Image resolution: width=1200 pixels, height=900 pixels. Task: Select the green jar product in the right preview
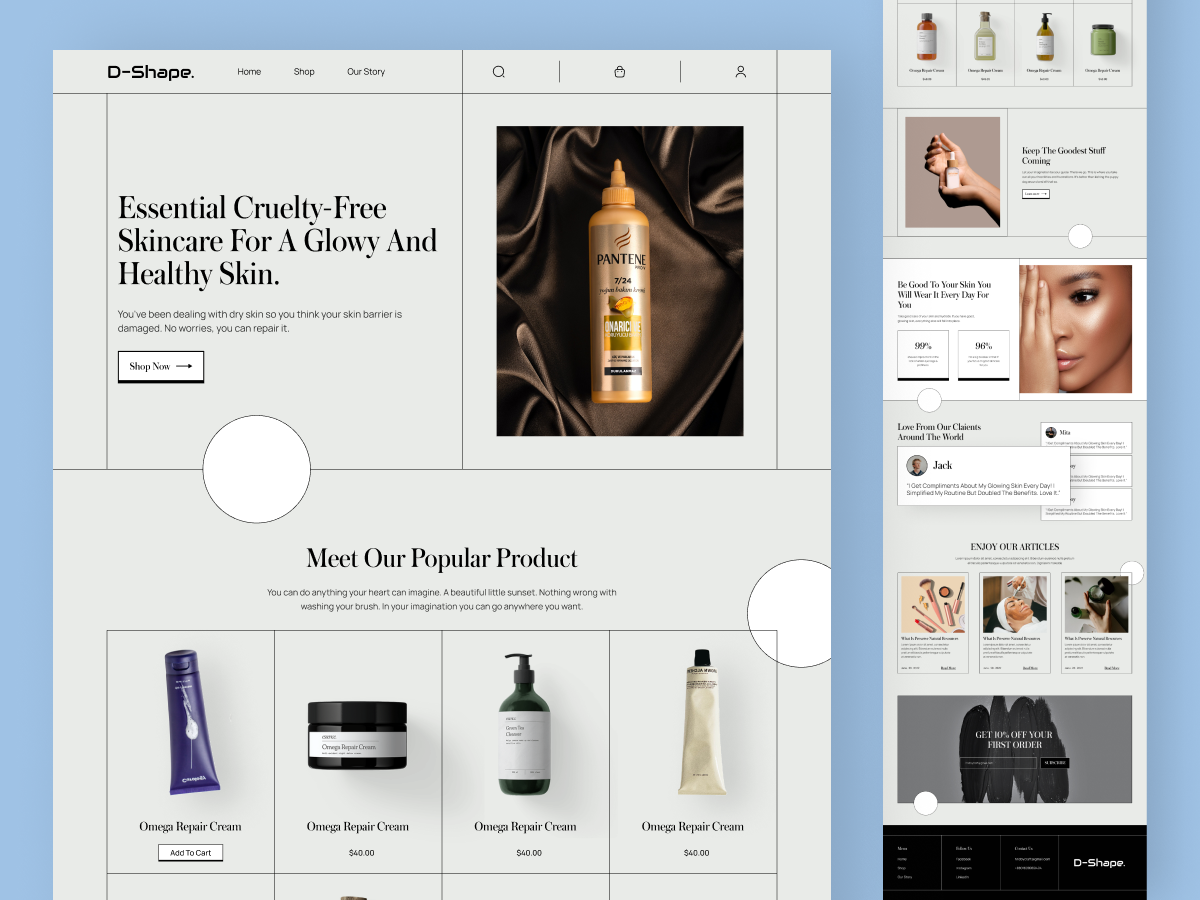tap(1103, 41)
